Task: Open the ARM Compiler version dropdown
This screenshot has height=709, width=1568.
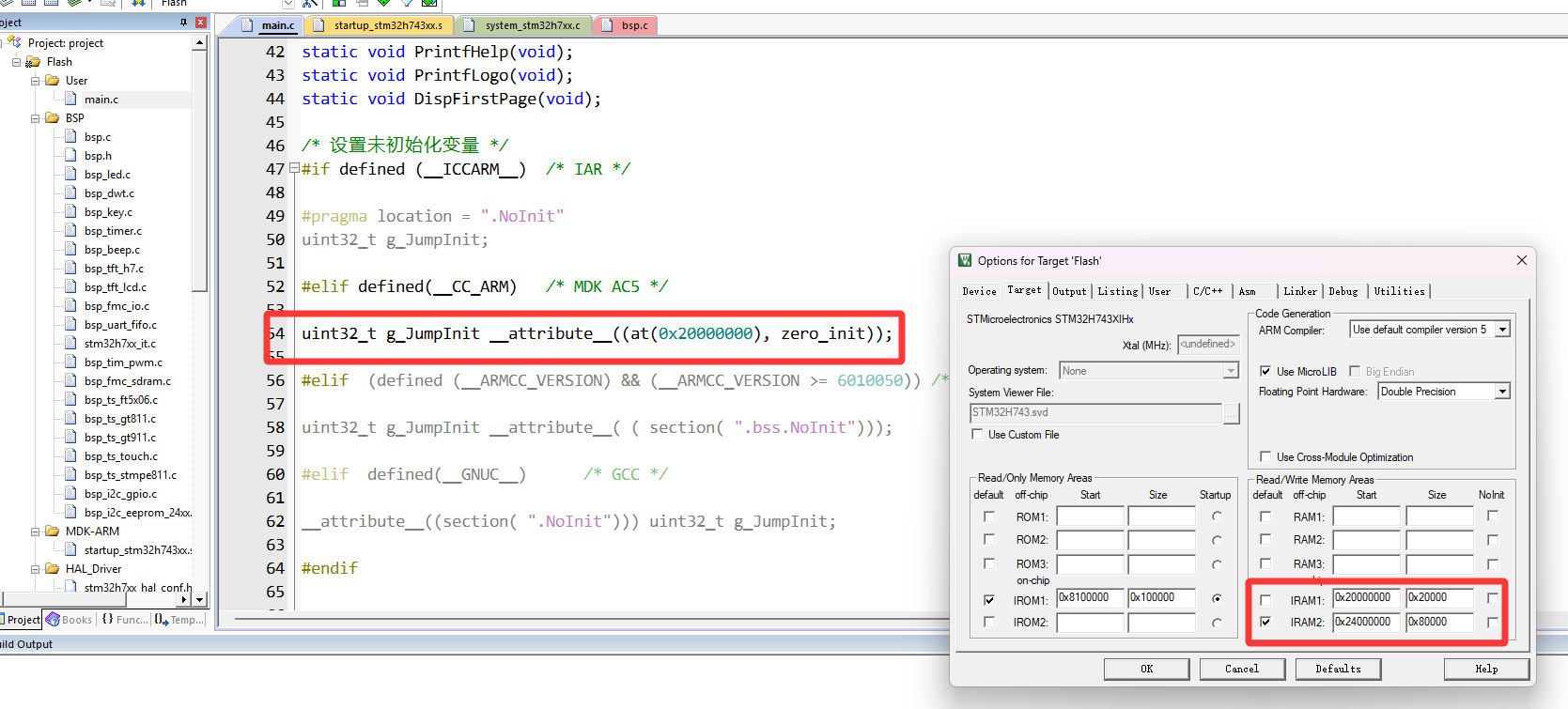Action: point(1502,330)
